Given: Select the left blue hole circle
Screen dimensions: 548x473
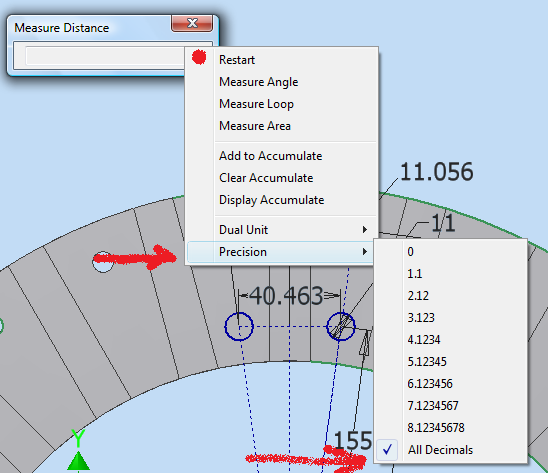Looking at the screenshot, I should (239, 327).
